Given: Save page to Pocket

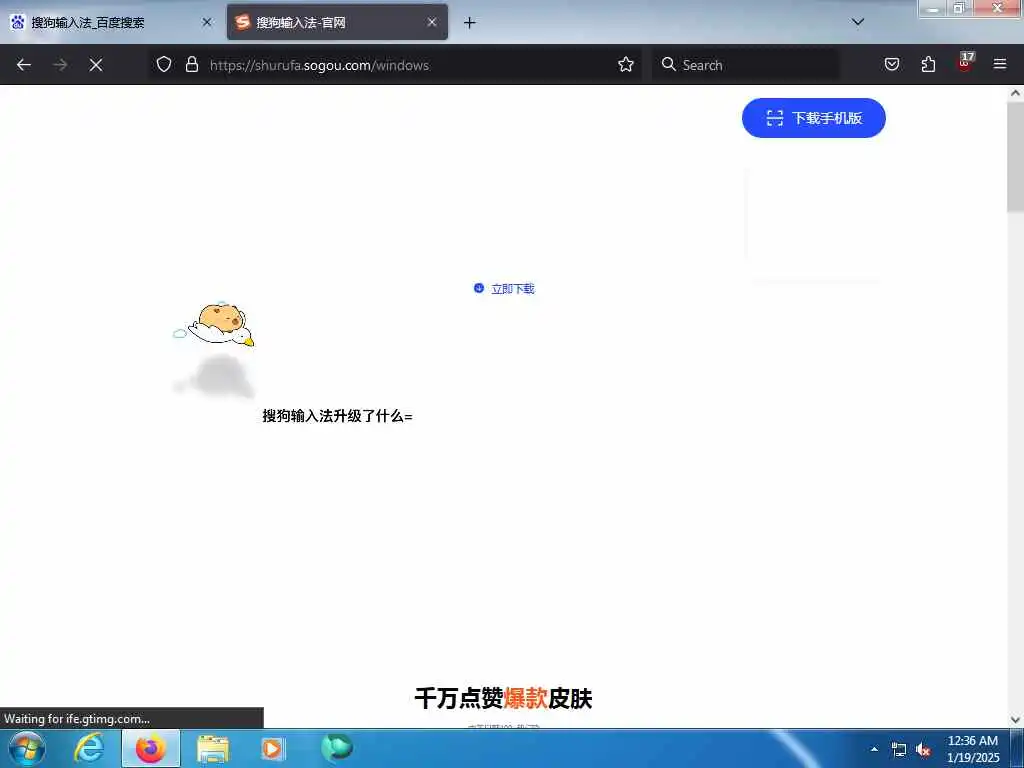Looking at the screenshot, I should point(892,64).
